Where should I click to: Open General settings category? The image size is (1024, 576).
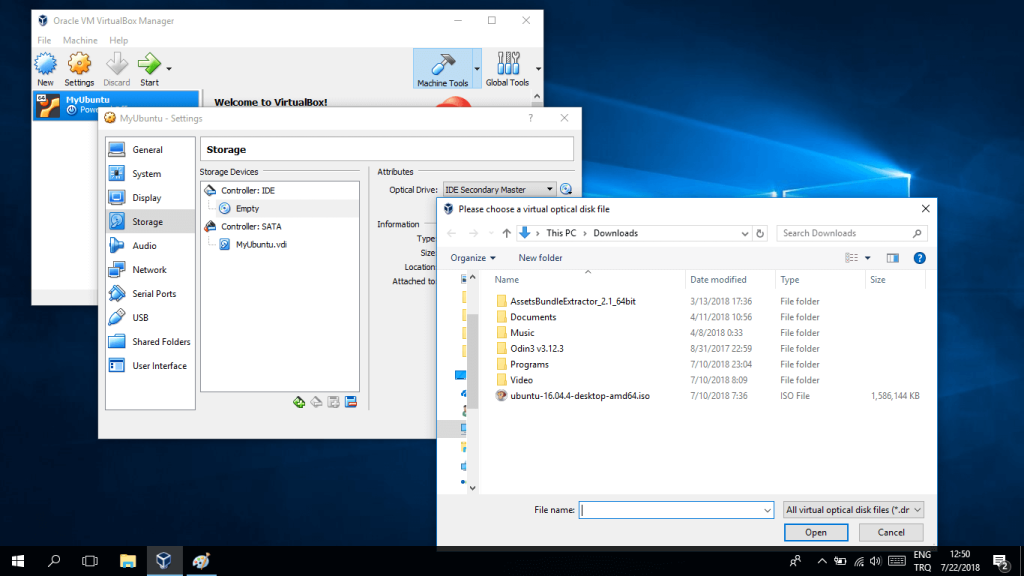click(x=150, y=150)
